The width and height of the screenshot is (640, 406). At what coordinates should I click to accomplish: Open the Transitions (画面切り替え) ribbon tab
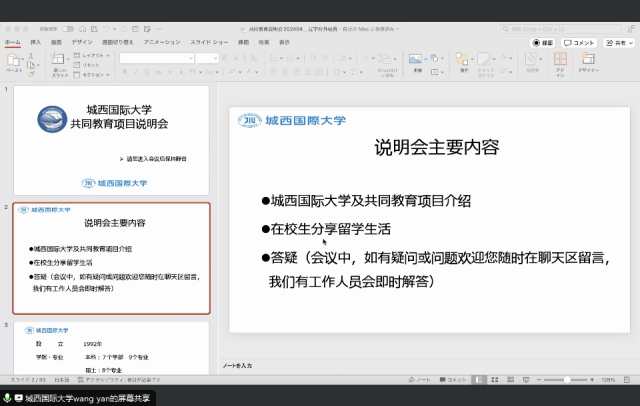click(x=118, y=42)
